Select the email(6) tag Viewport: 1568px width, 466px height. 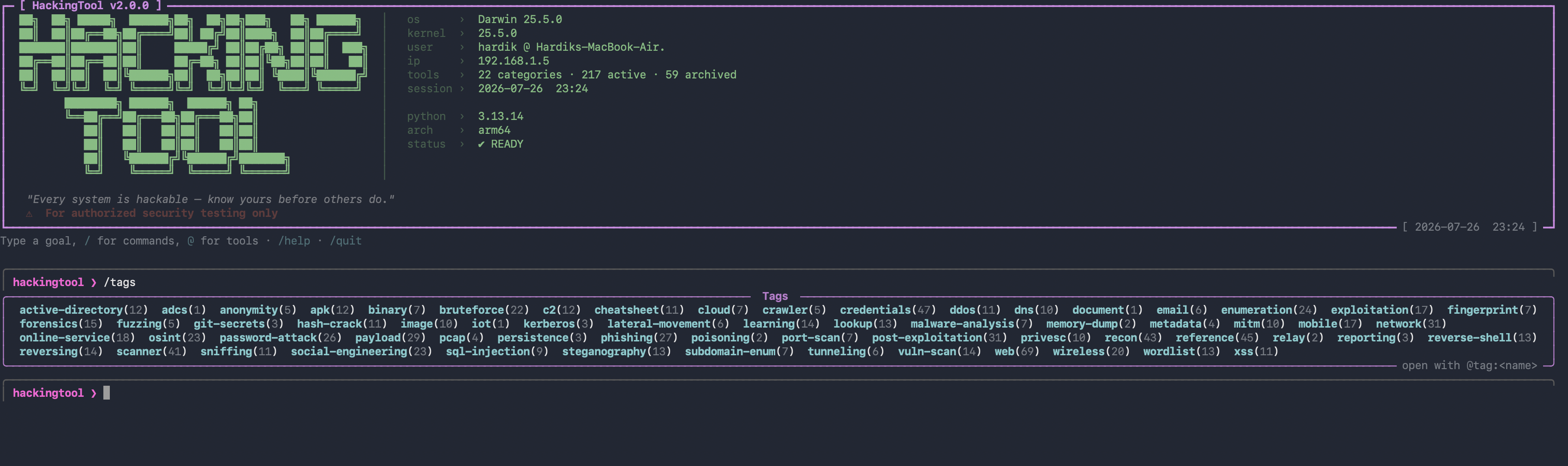1181,310
